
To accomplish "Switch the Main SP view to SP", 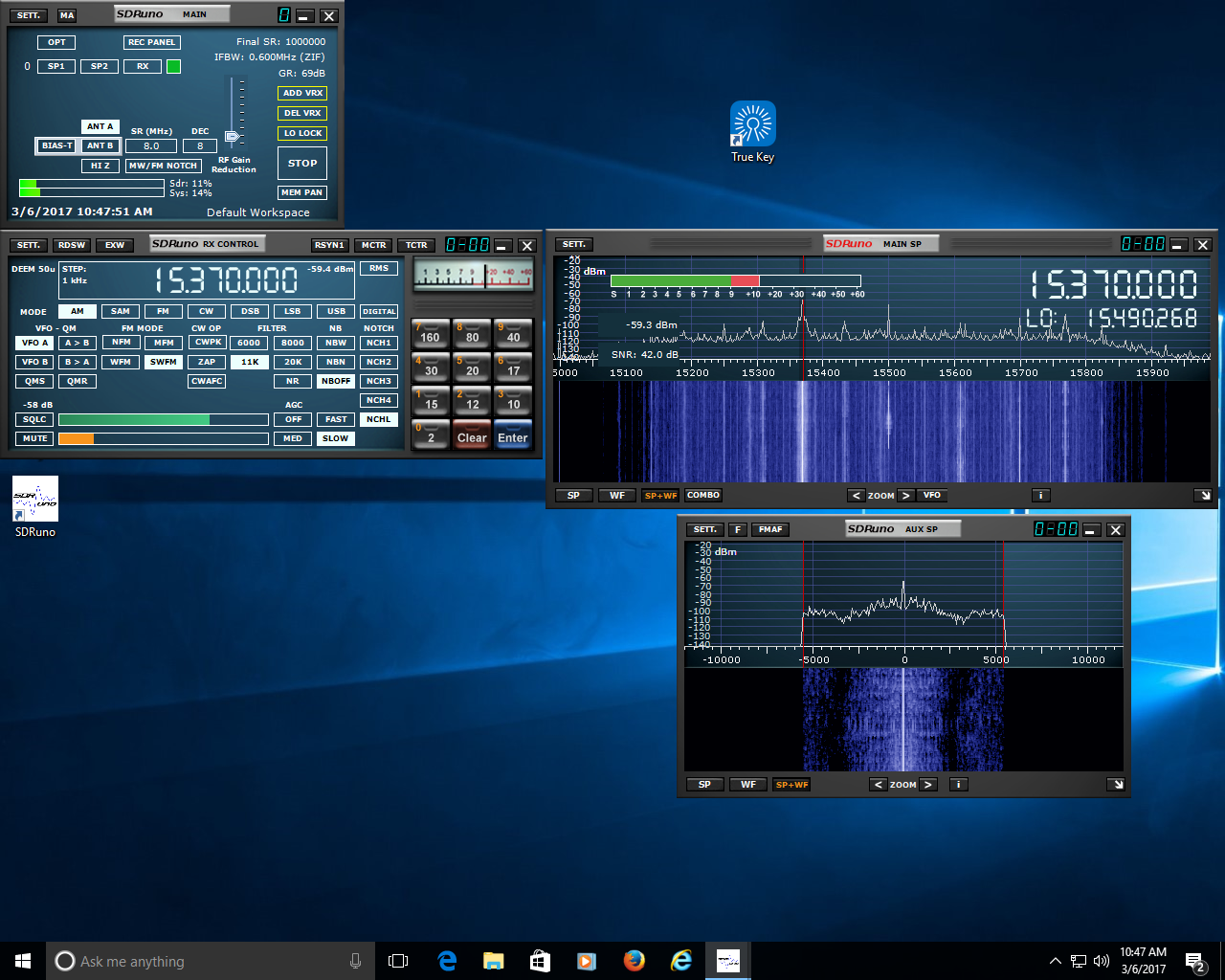I will coord(573,496).
